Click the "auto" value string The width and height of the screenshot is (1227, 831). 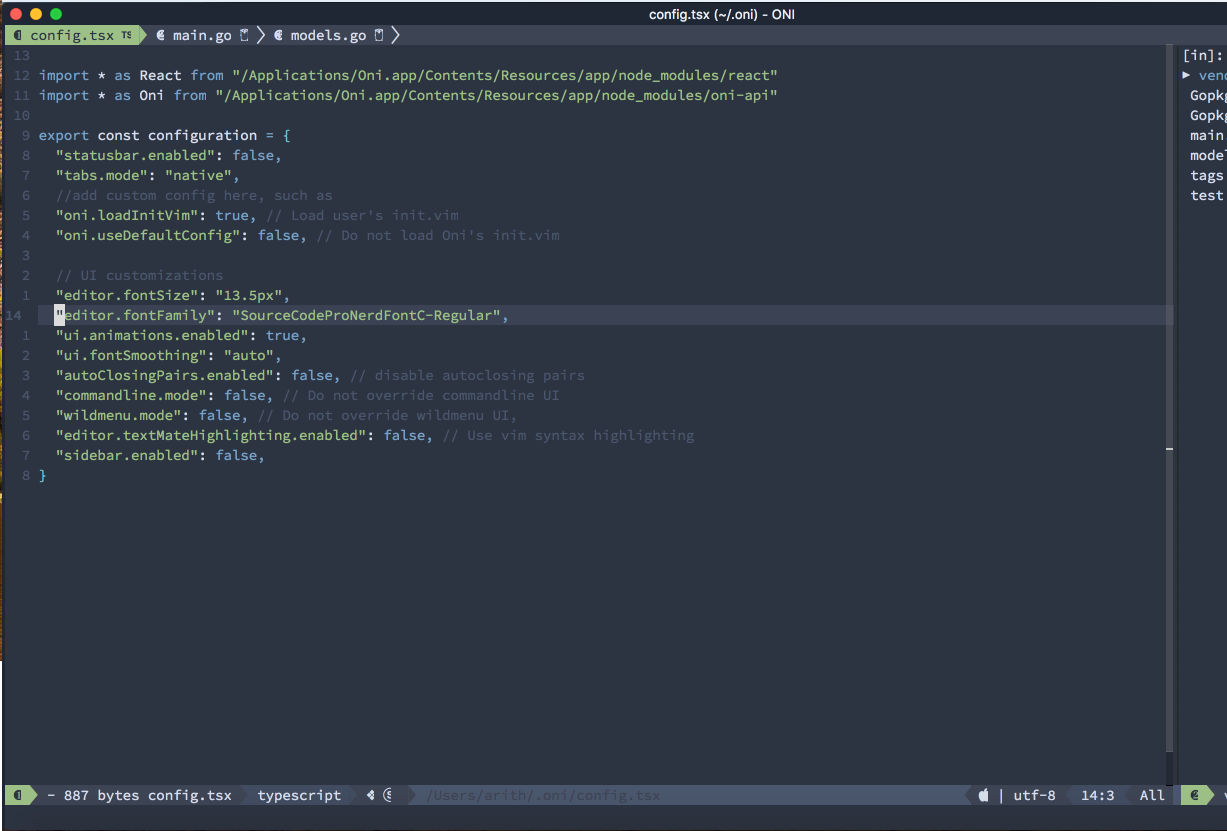(249, 355)
